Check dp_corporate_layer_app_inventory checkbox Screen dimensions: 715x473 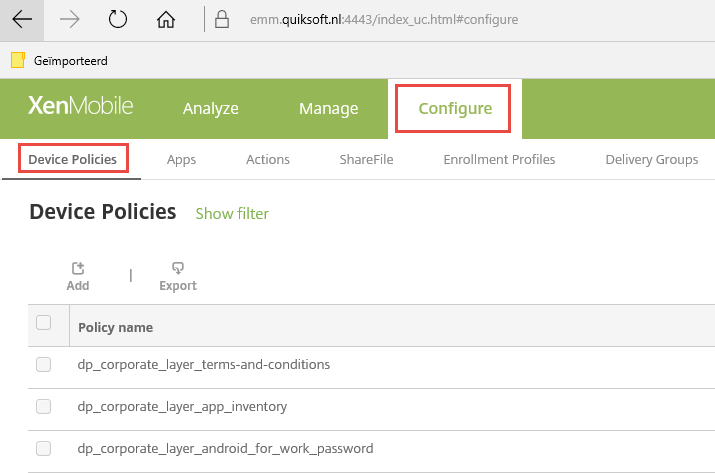pyautogui.click(x=43, y=407)
